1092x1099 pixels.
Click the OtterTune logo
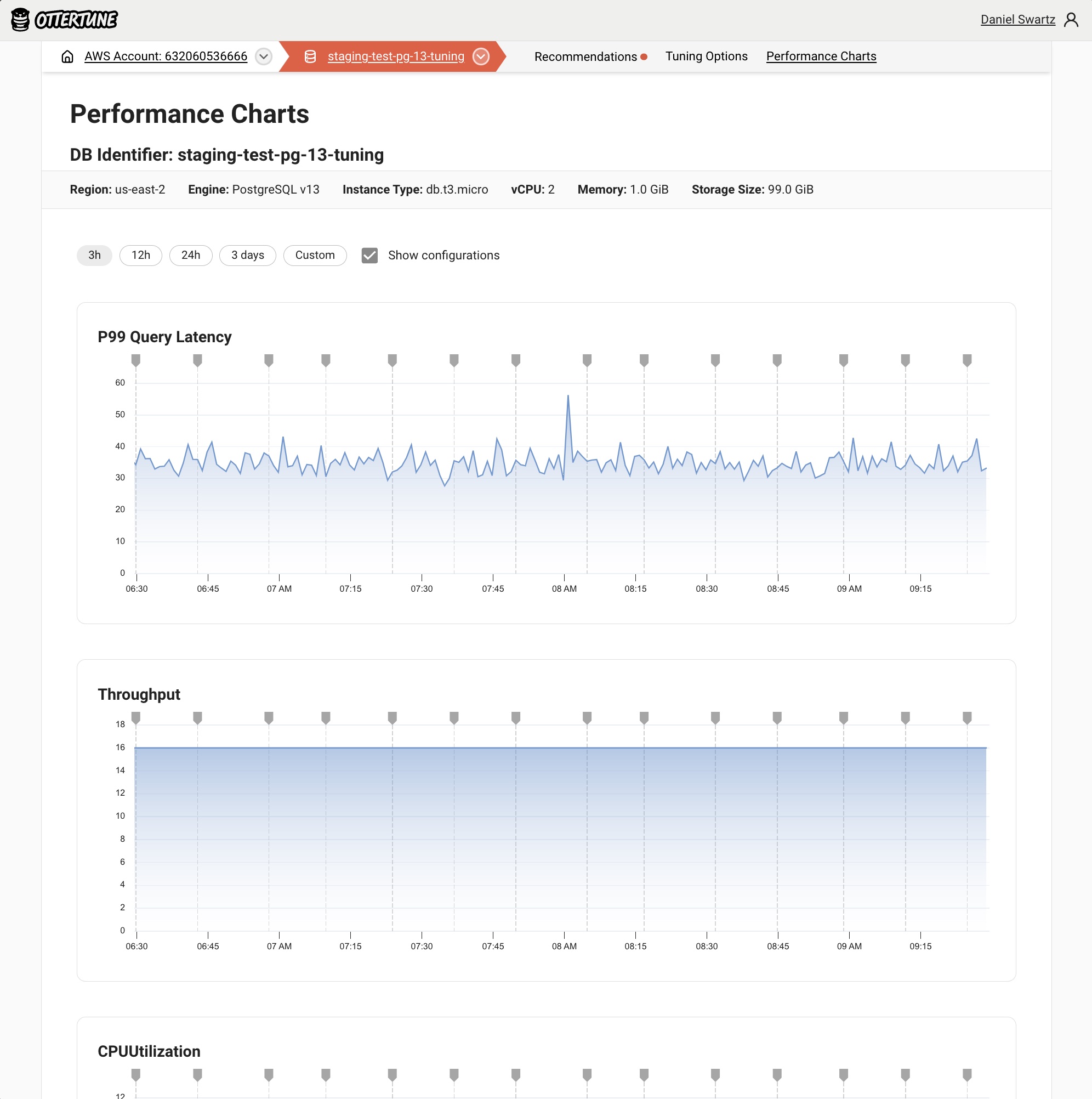pos(64,20)
